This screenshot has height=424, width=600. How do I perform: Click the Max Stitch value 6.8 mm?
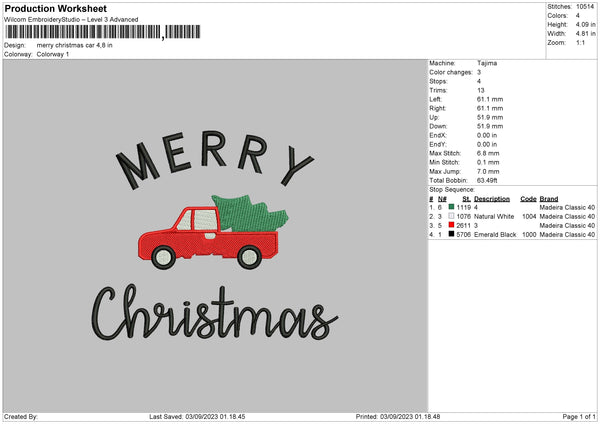[x=488, y=153]
